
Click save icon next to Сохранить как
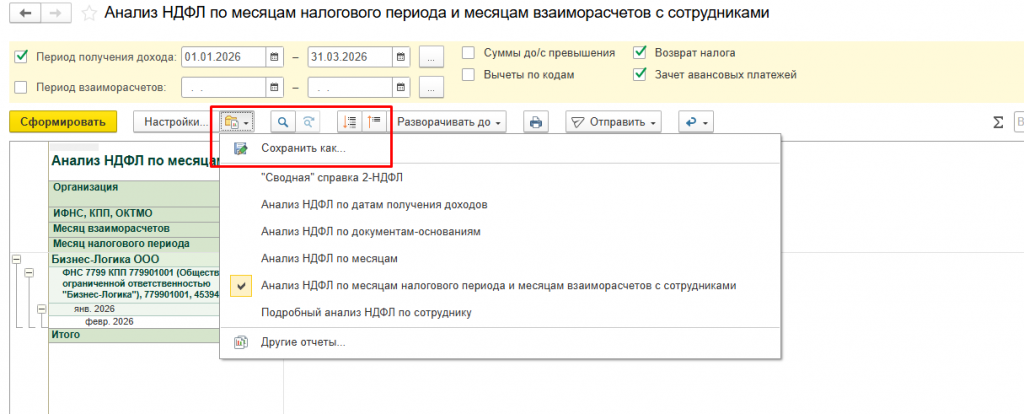click(241, 148)
